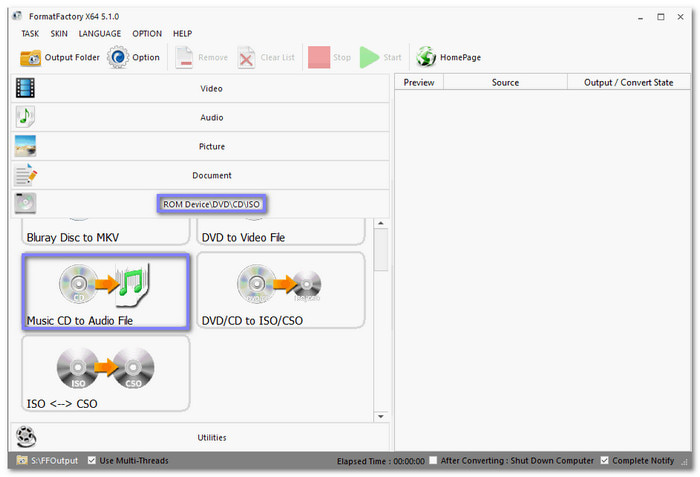Viewport: 700px width, 477px height.
Task: Select the ISO <--> CSO tile
Action: [106, 373]
